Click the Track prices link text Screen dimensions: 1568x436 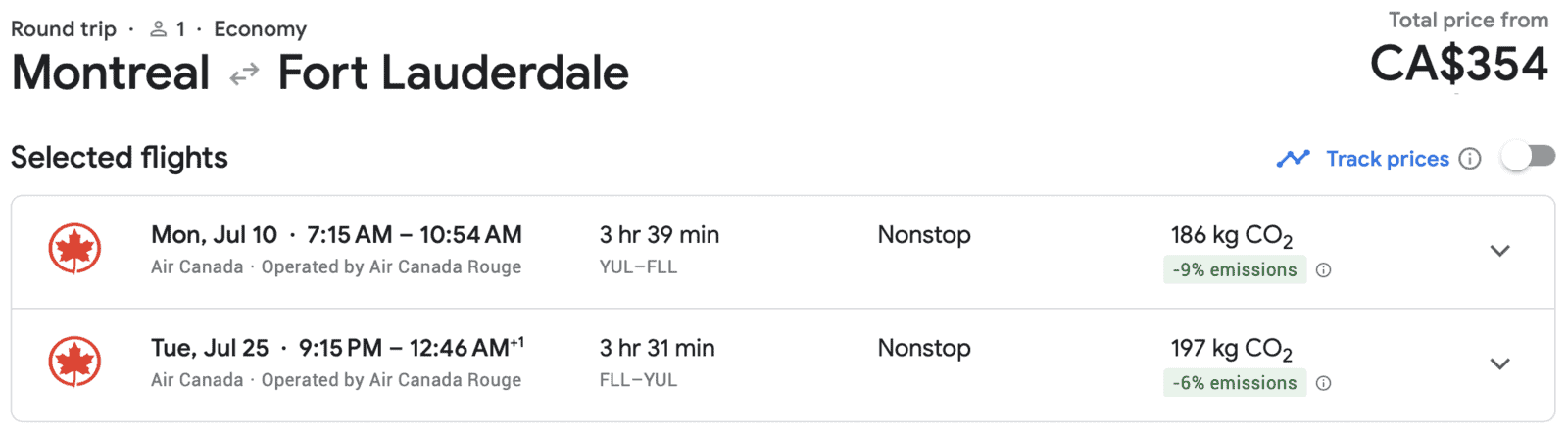[1387, 159]
